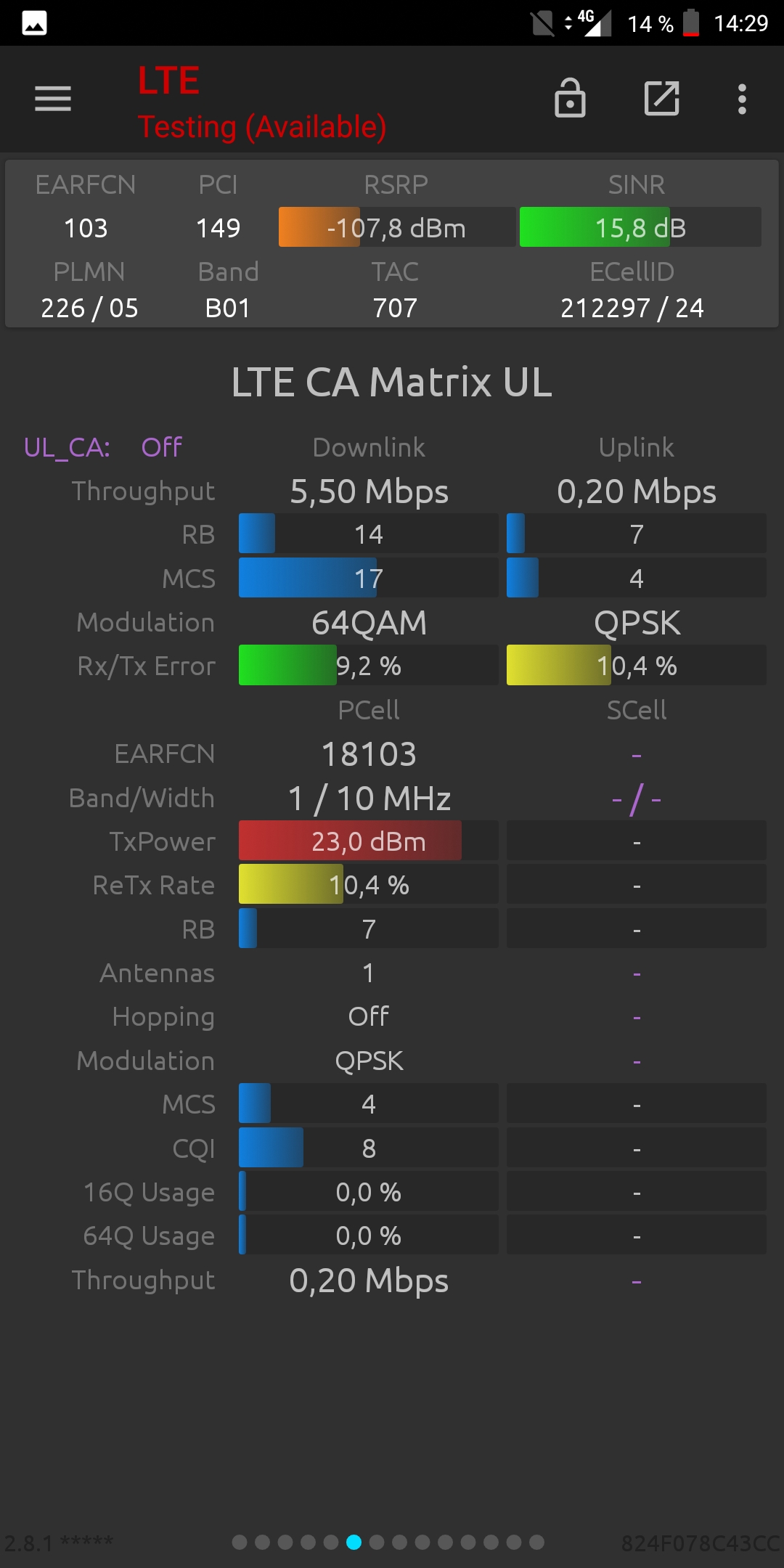Tap the ECellID 212297 / 24 value
The height and width of the screenshot is (1568, 784).
632,308
